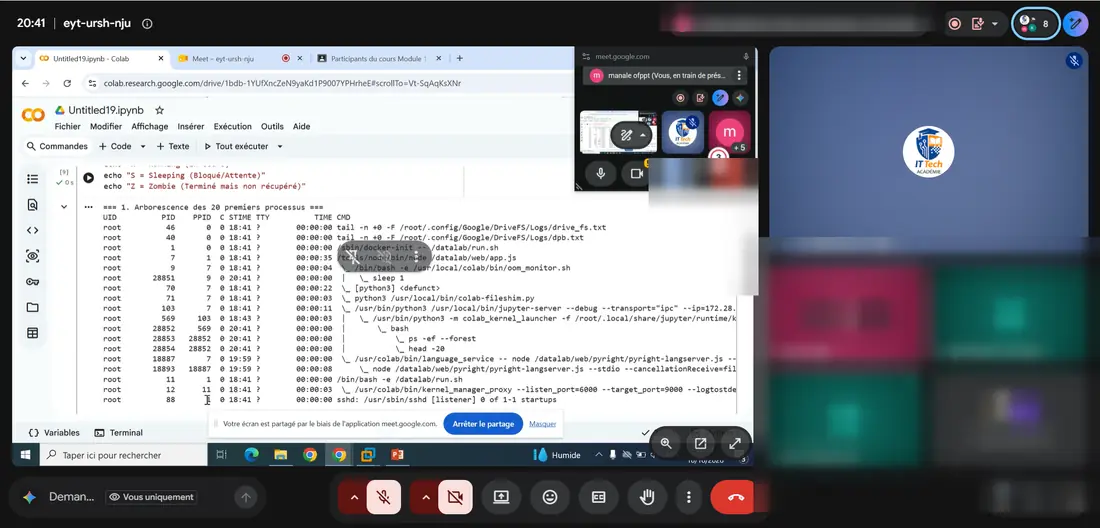Viewport: 1100px width, 528px height.
Task: Open Windows Start menu
Action: point(25,455)
